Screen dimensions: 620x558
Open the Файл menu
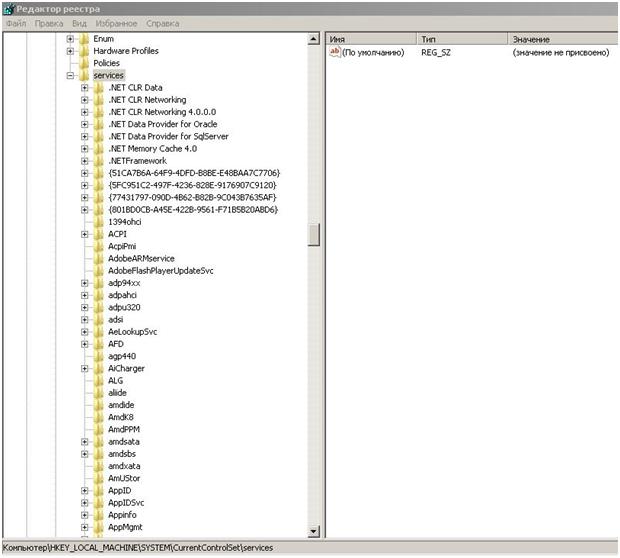point(15,22)
